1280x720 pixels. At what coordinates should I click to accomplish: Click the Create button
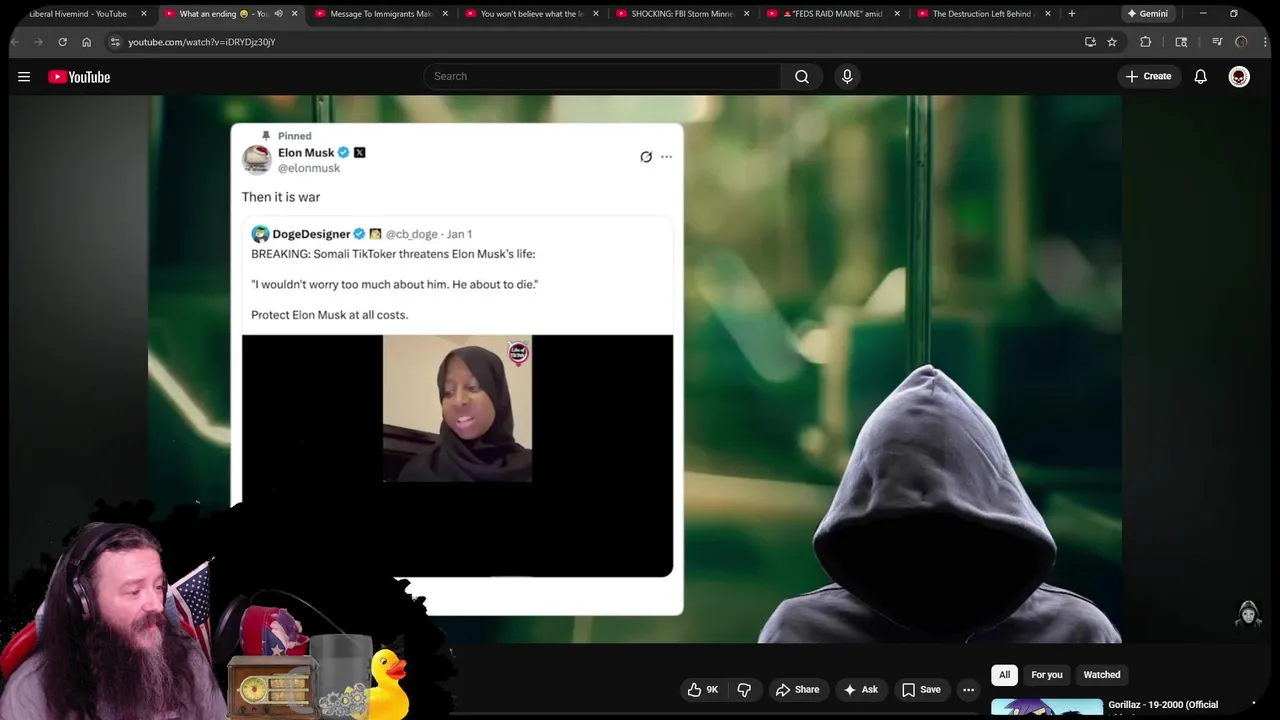[x=1148, y=77]
